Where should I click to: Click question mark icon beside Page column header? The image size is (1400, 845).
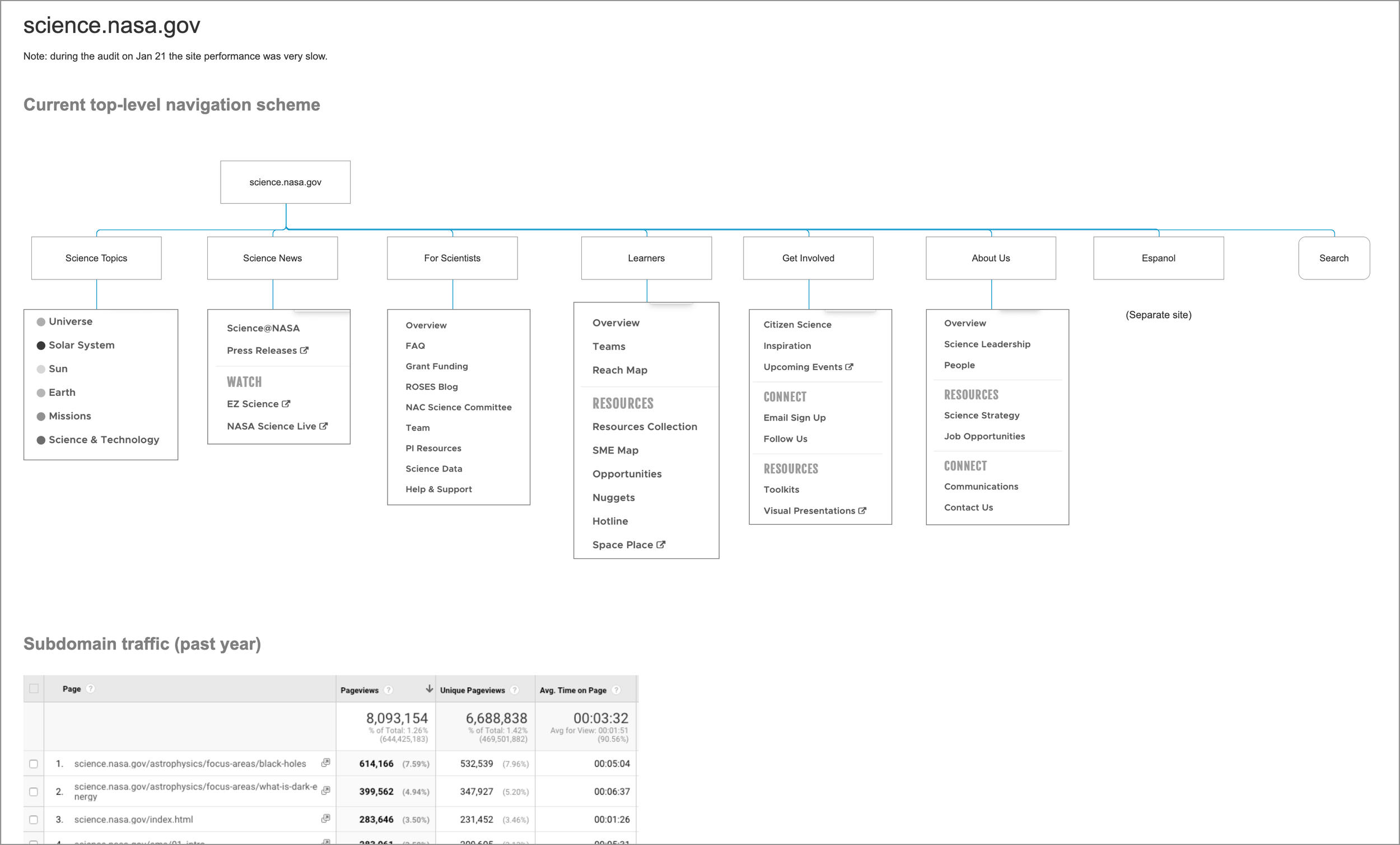click(x=90, y=689)
